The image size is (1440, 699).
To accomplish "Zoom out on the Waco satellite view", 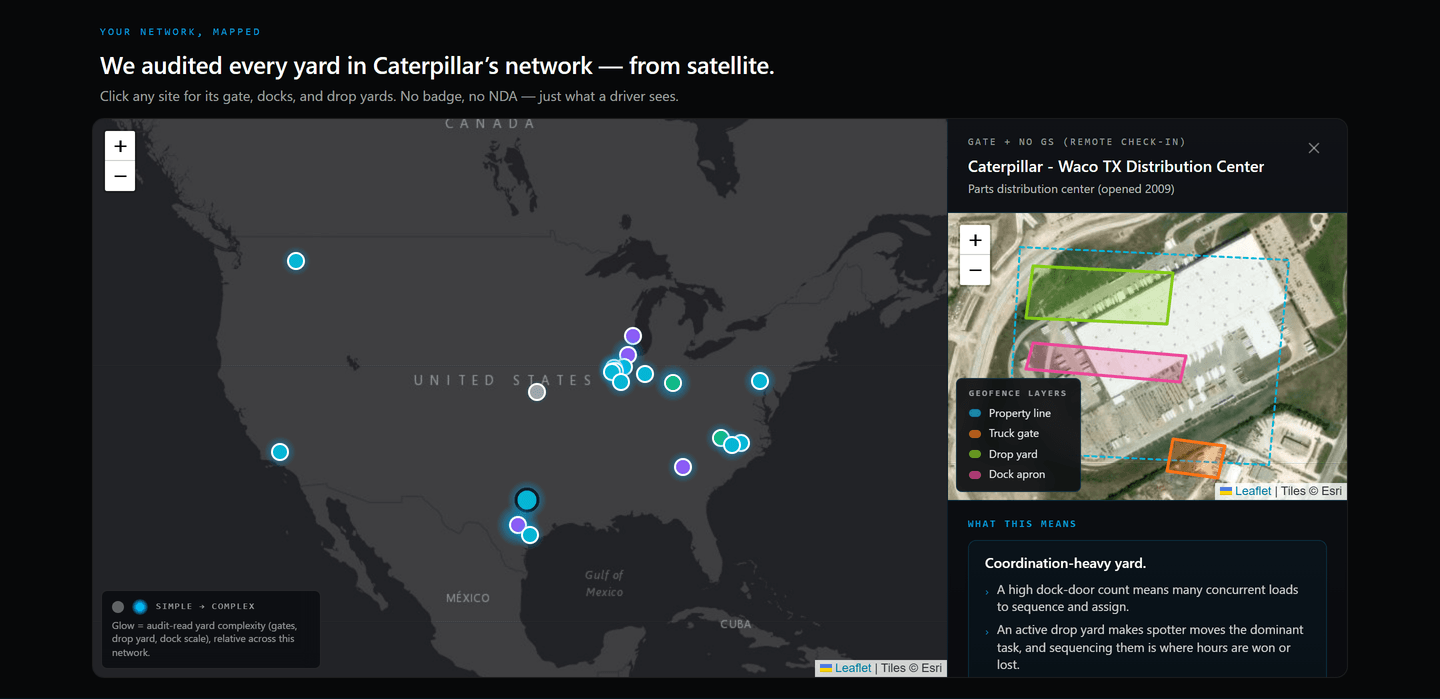I will tap(975, 270).
